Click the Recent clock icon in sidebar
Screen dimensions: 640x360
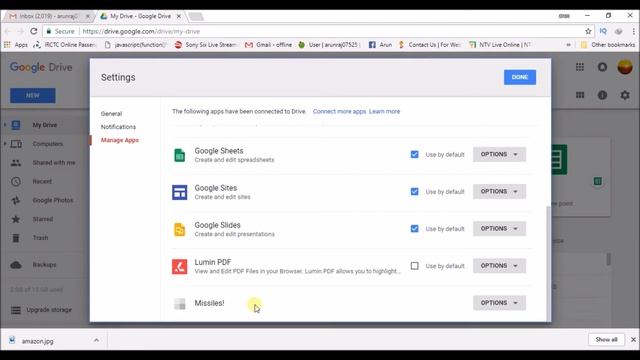pos(16,182)
